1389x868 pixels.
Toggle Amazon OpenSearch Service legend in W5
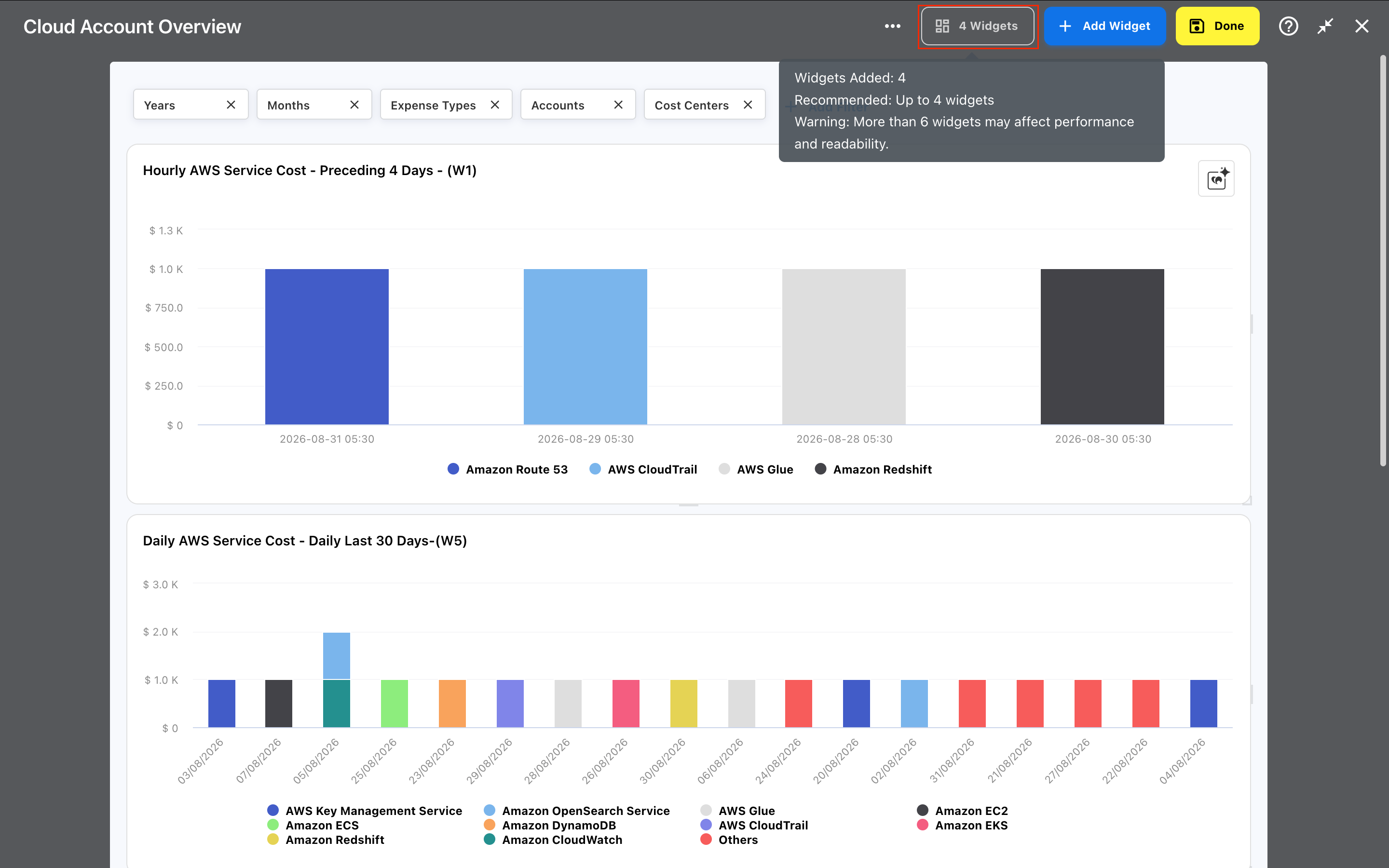click(577, 810)
